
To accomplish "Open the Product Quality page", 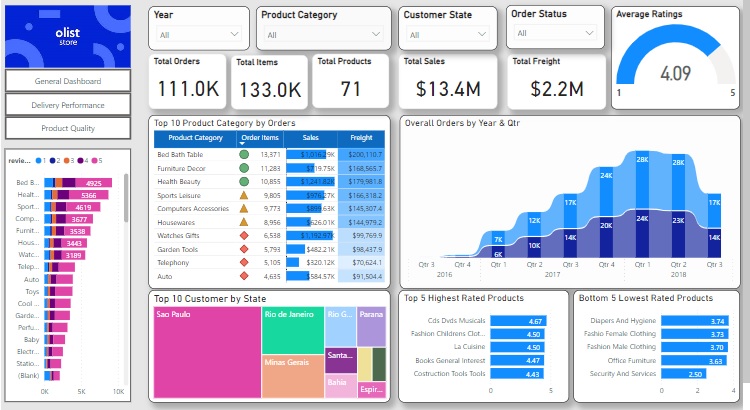I will pos(68,128).
